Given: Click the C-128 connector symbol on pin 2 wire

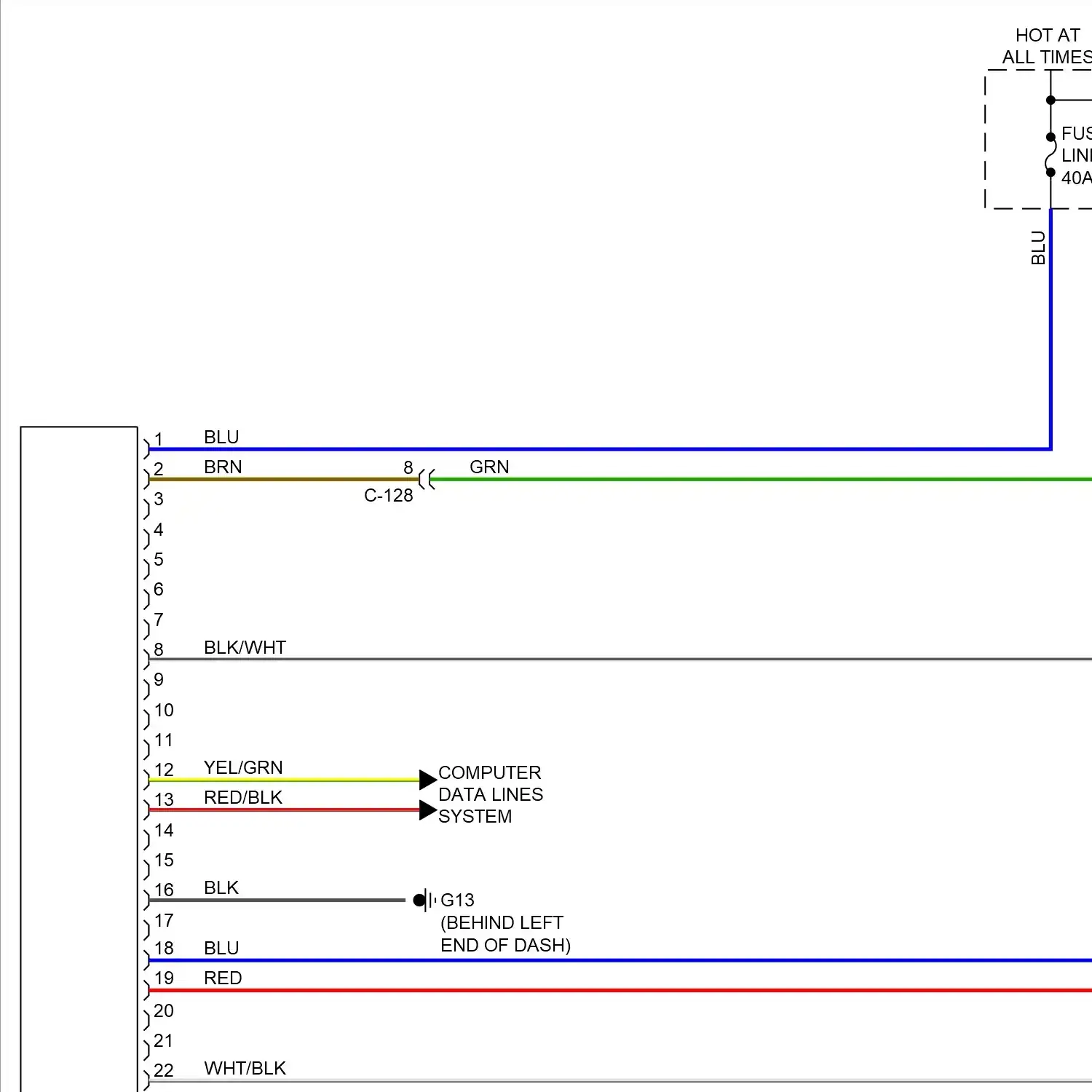Looking at the screenshot, I should pos(427,479).
